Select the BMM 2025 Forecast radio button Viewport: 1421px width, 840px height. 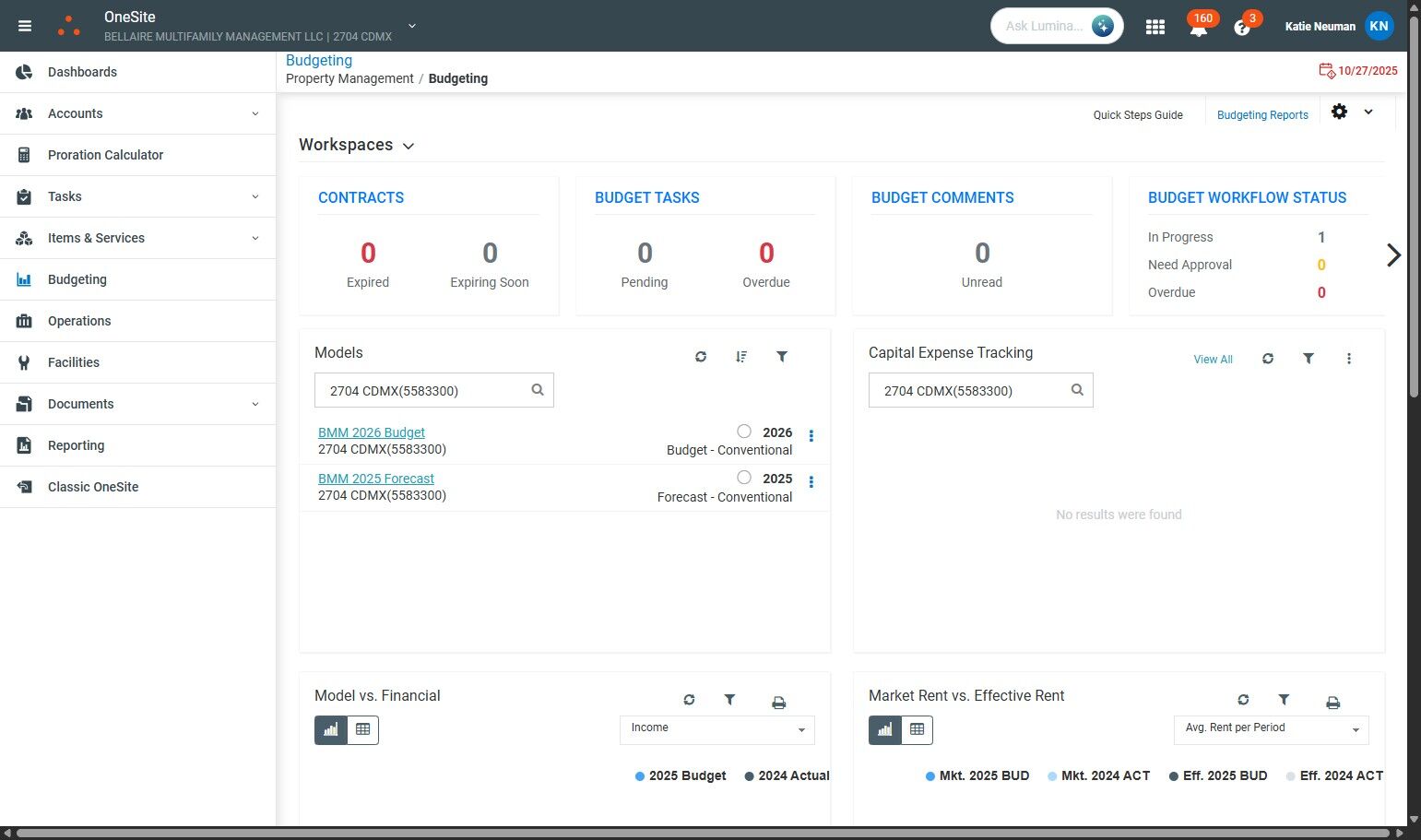pyautogui.click(x=744, y=478)
